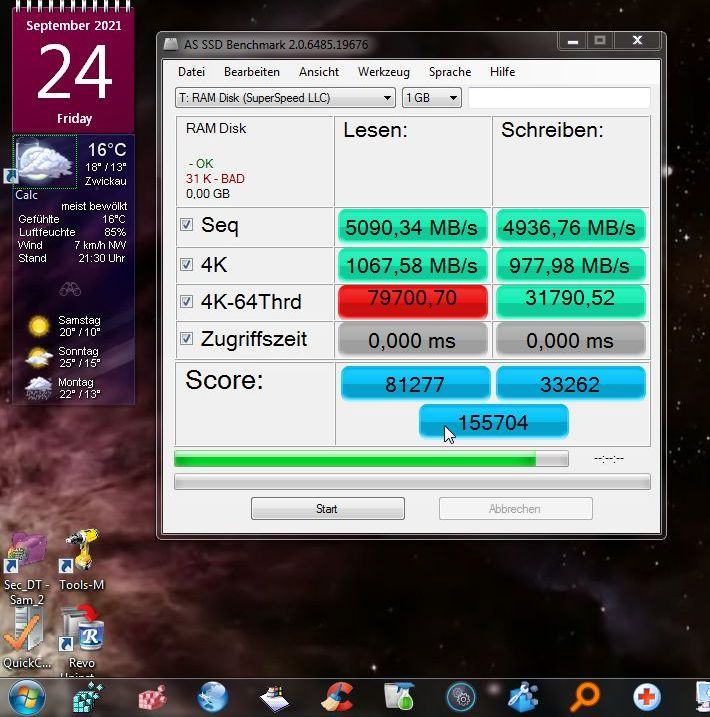Viewport: 710px width, 717px height.
Task: Click the binoculars icon in the weather widget
Action: pos(70,289)
